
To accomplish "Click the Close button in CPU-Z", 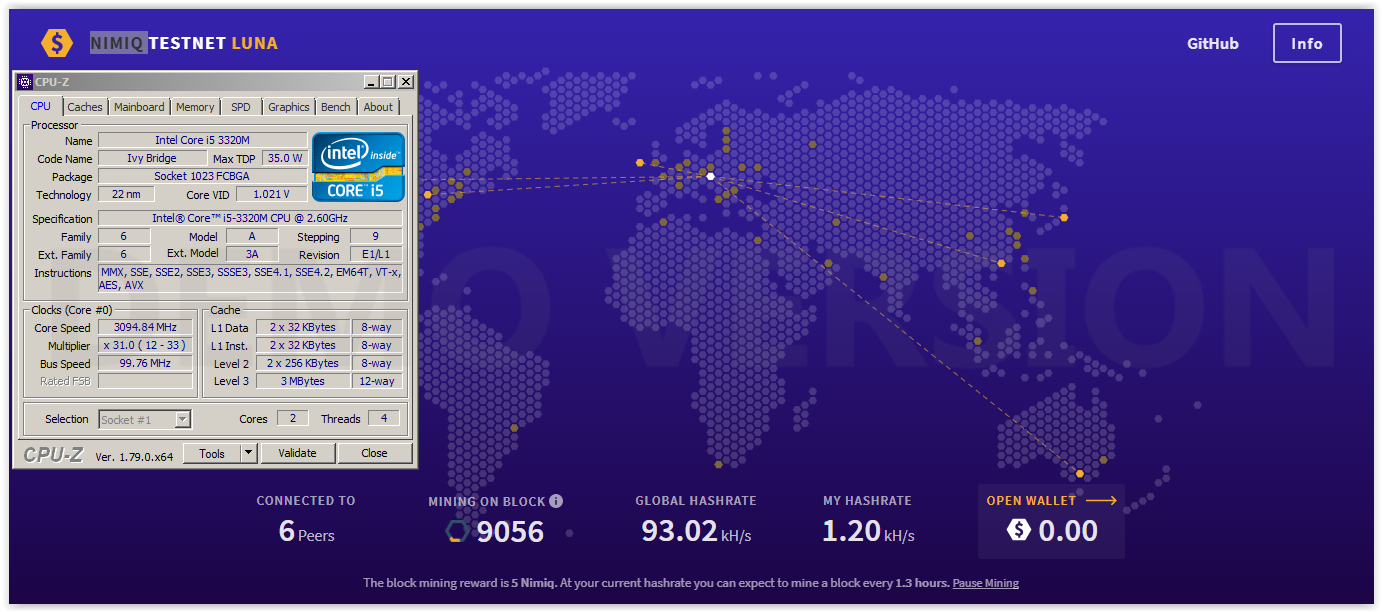I will [375, 453].
